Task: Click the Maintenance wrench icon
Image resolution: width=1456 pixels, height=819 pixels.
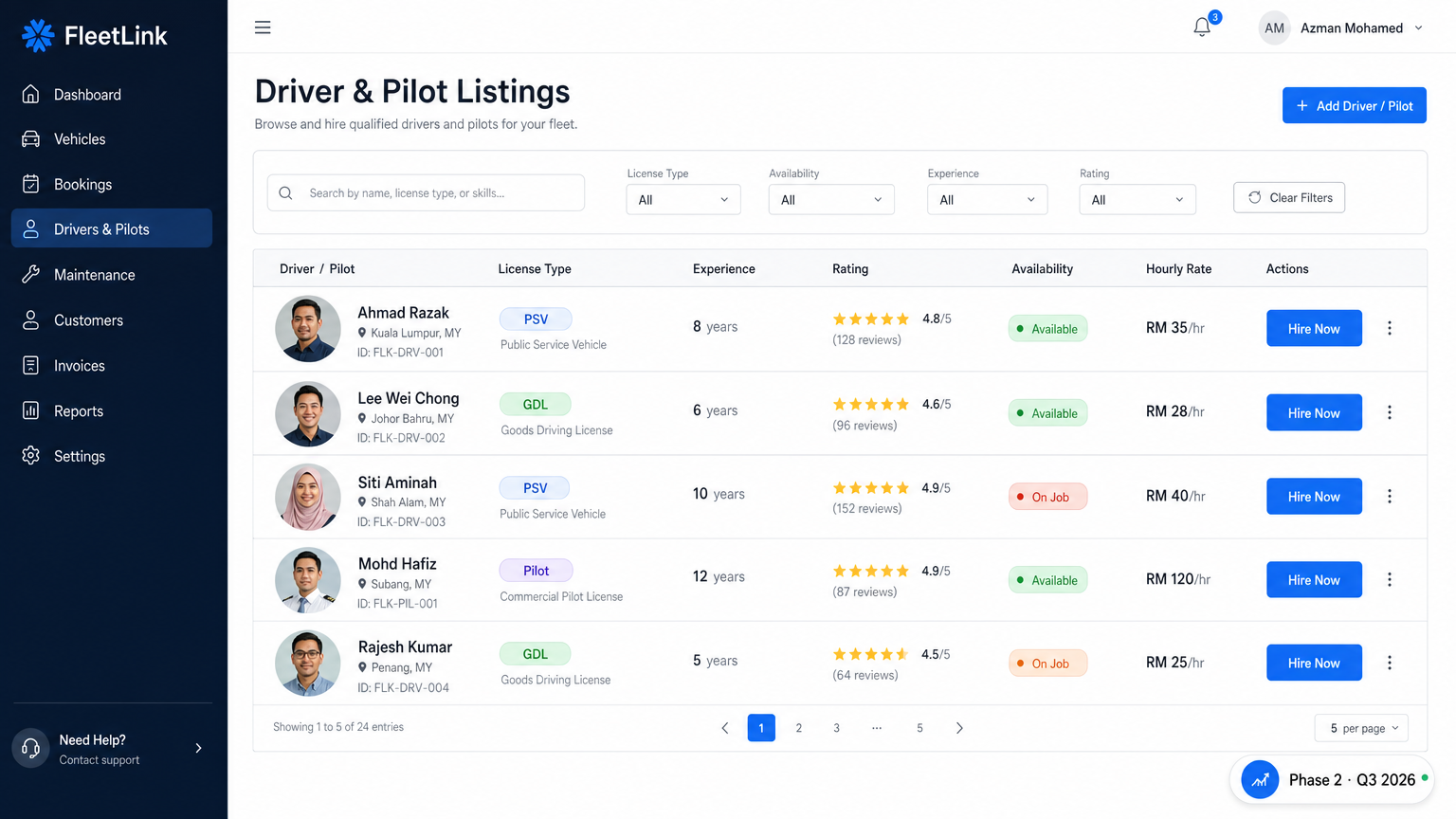Action: coord(32,274)
